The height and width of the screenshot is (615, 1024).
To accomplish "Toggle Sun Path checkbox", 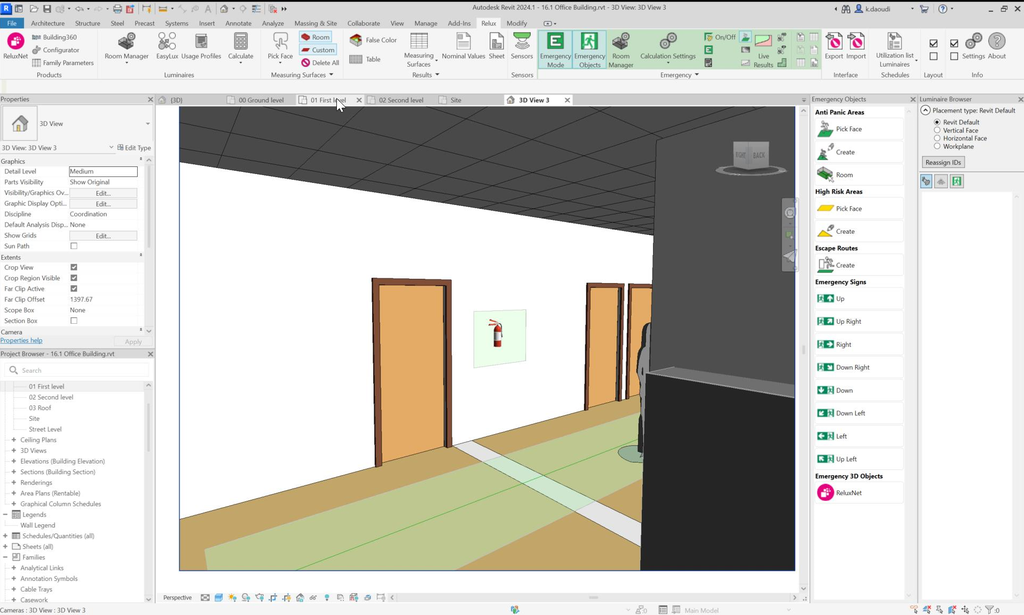I will coord(74,246).
